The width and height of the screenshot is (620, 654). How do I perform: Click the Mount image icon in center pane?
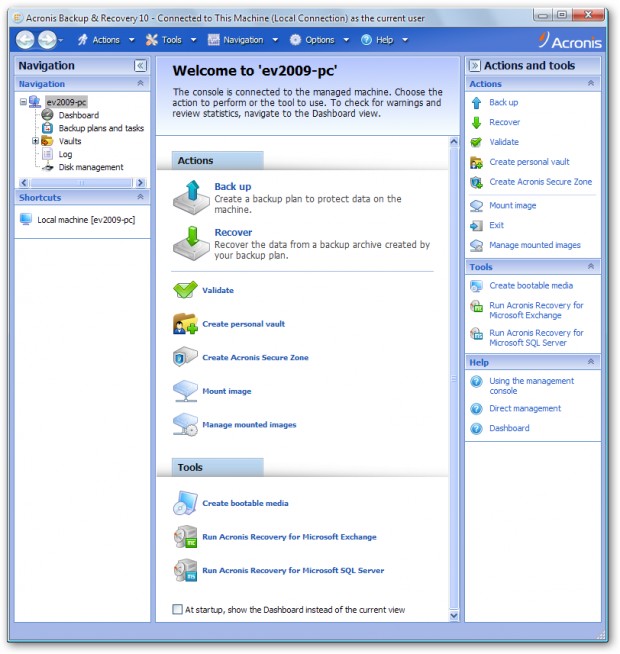tap(185, 391)
